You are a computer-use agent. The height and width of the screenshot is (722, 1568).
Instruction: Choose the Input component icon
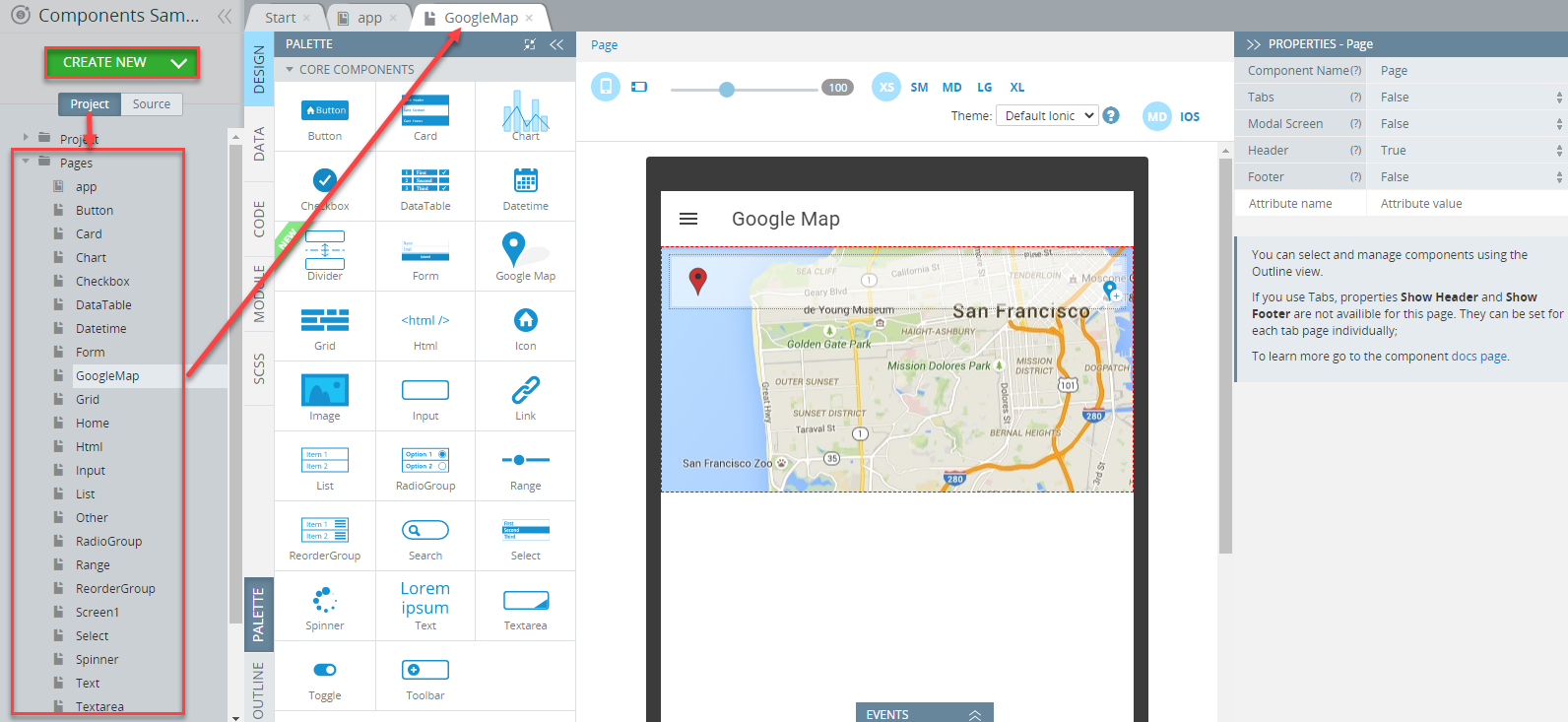[425, 390]
